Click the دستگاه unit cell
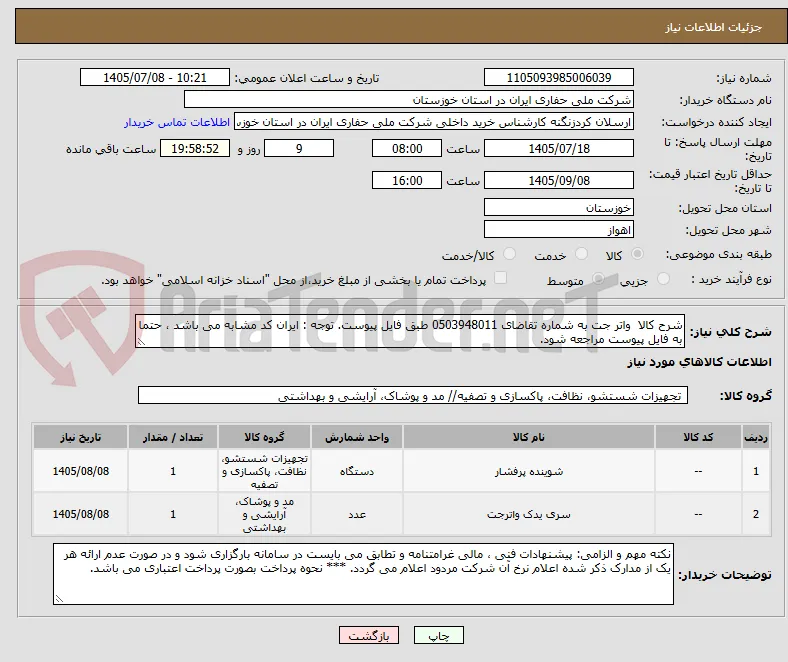Screen dimensions: 788x662 pyautogui.click(x=357, y=471)
